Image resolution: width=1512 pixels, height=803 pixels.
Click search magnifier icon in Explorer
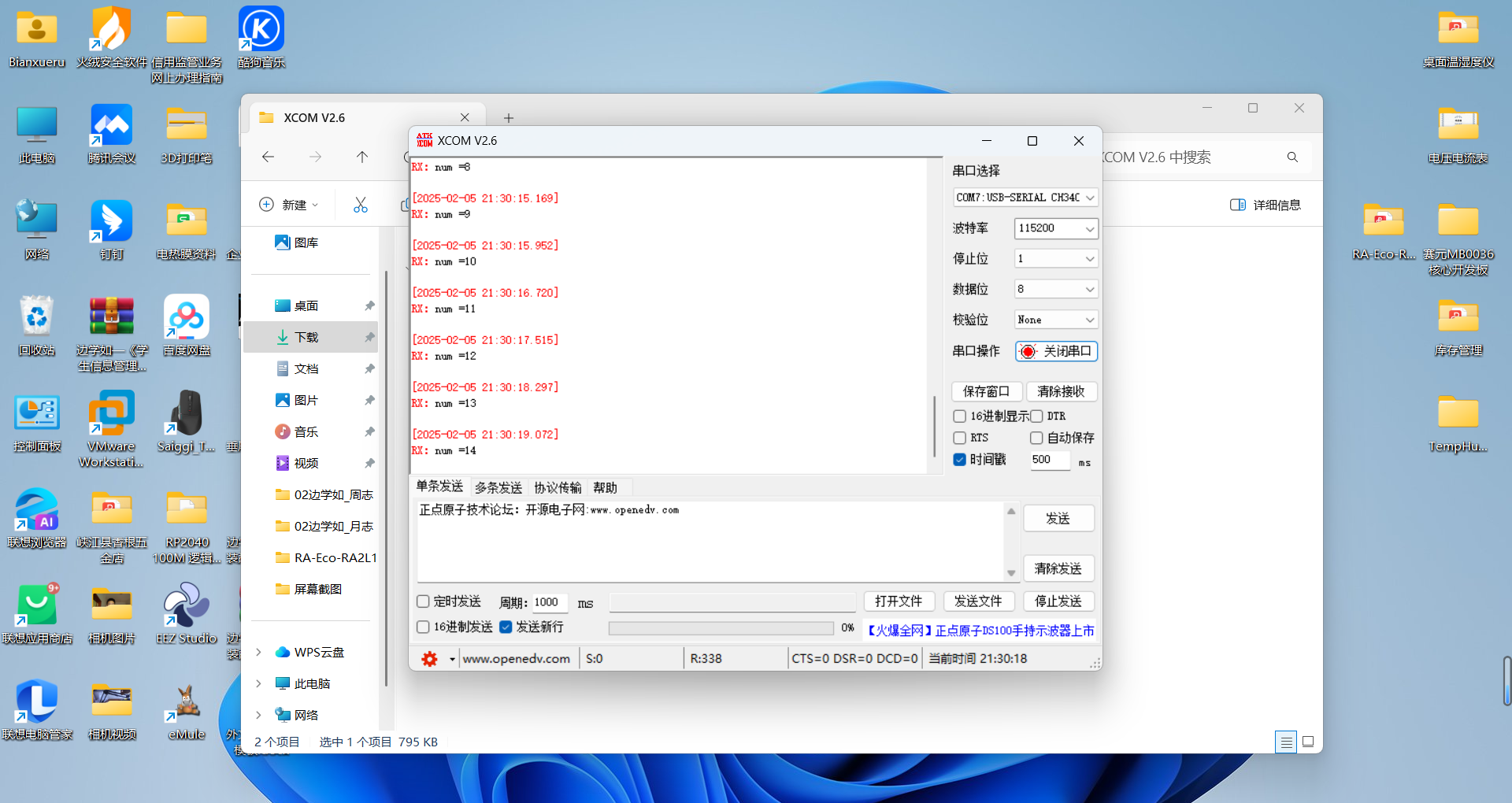tap(1292, 157)
